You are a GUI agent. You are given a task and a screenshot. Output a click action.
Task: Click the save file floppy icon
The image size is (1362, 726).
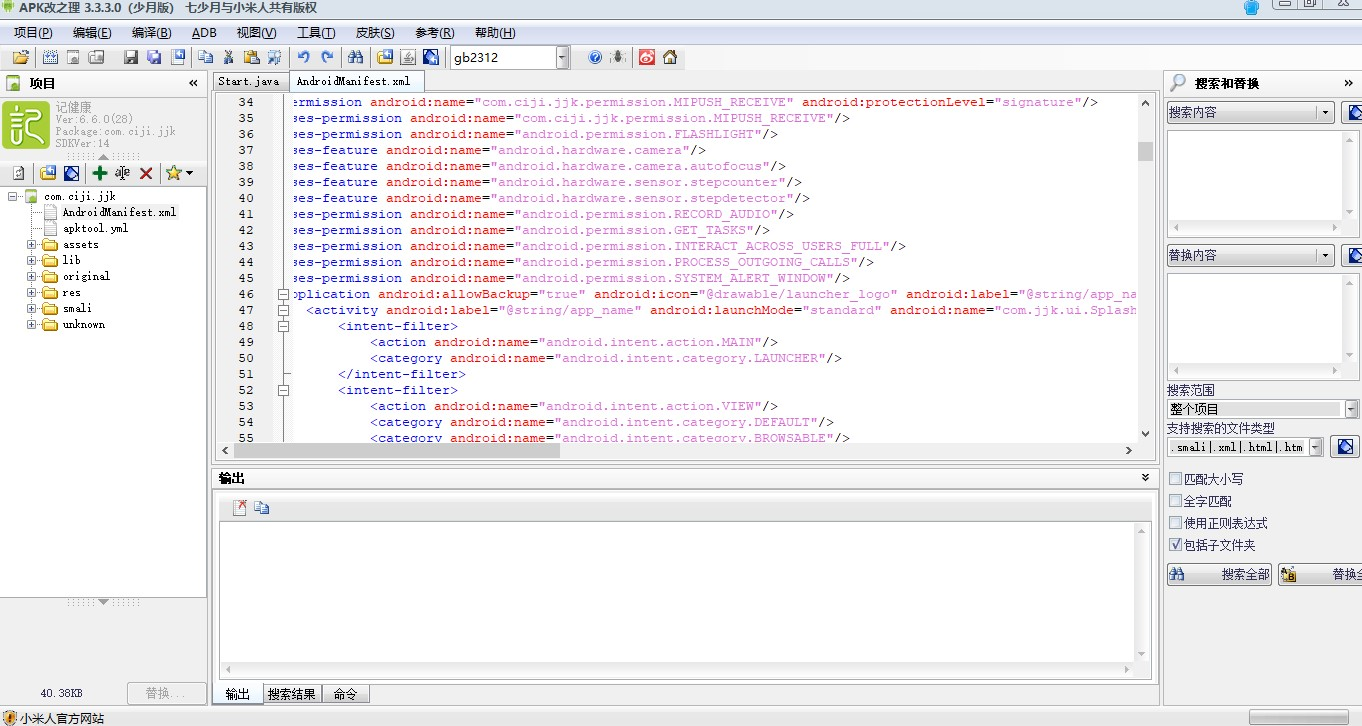click(x=130, y=57)
